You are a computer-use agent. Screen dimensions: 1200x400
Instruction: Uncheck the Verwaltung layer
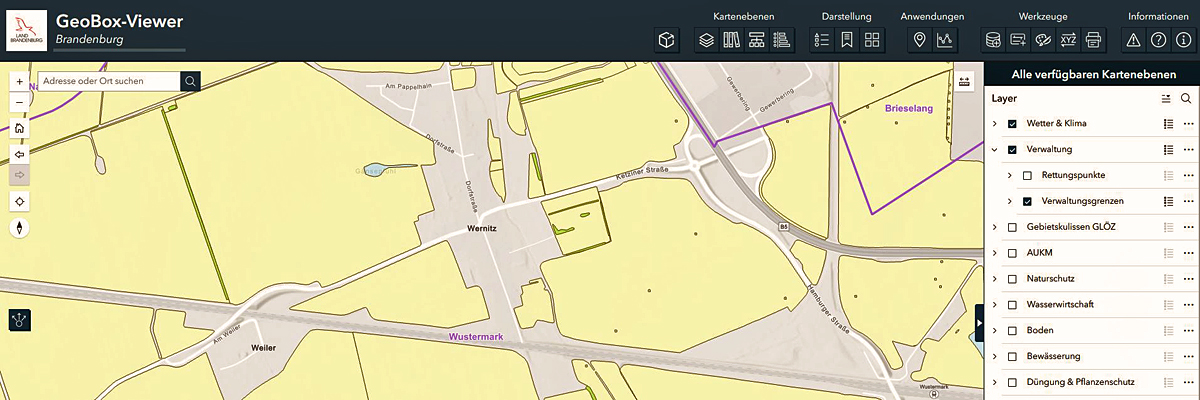point(1013,150)
